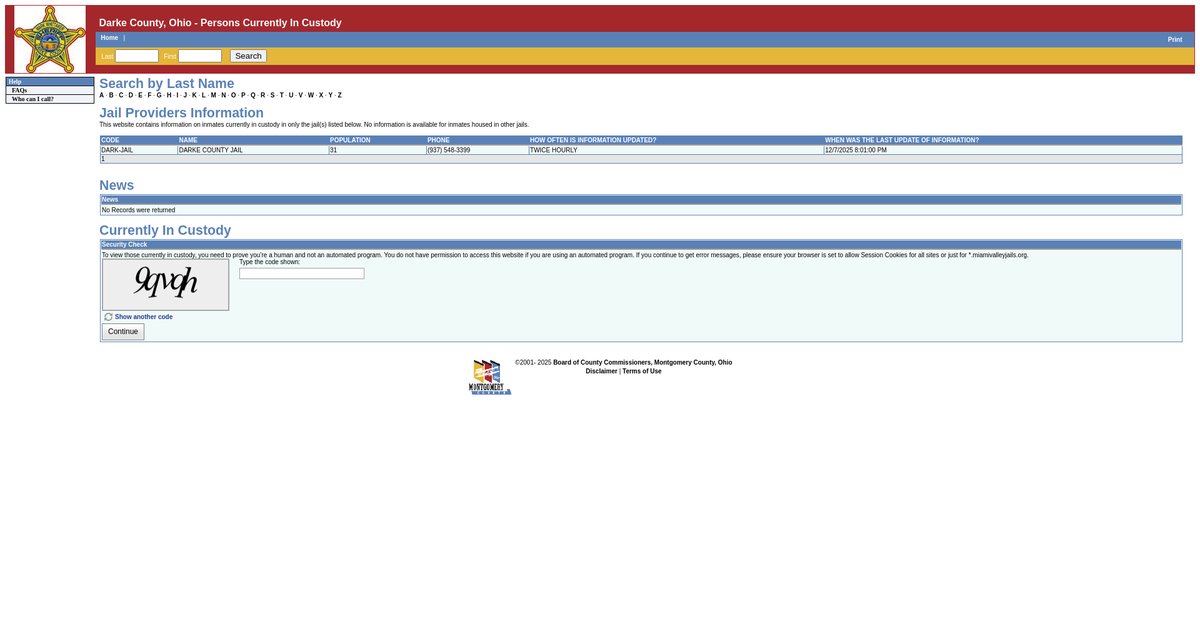Screen dimensions: 1200x620
Task: Open the FAQs sidebar entry
Action: click(x=50, y=90)
